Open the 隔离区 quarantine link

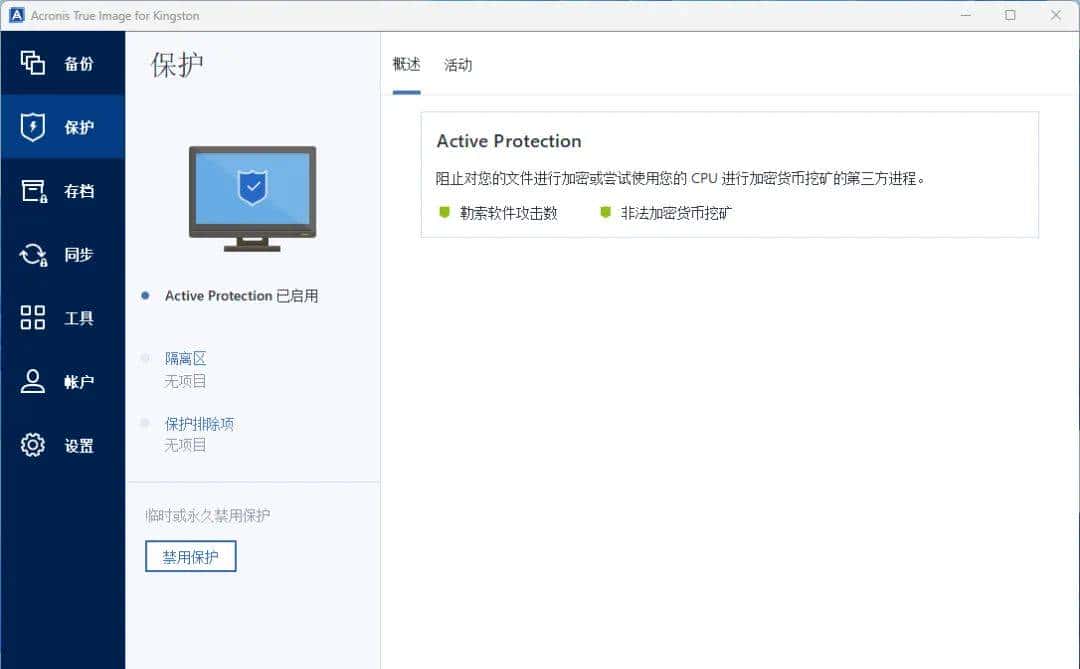pos(184,358)
